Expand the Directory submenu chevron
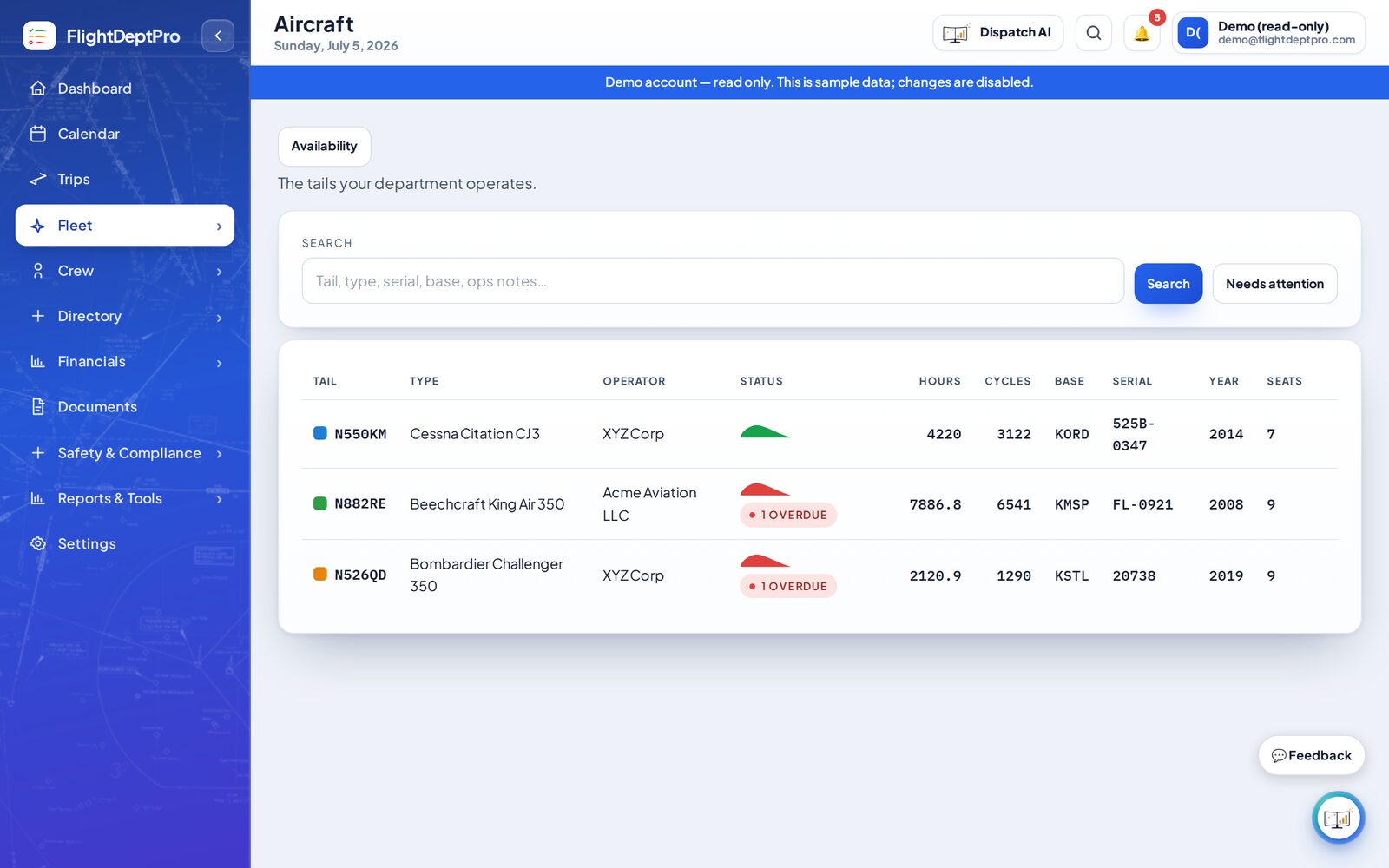The height and width of the screenshot is (868, 1389). pyautogui.click(x=219, y=318)
